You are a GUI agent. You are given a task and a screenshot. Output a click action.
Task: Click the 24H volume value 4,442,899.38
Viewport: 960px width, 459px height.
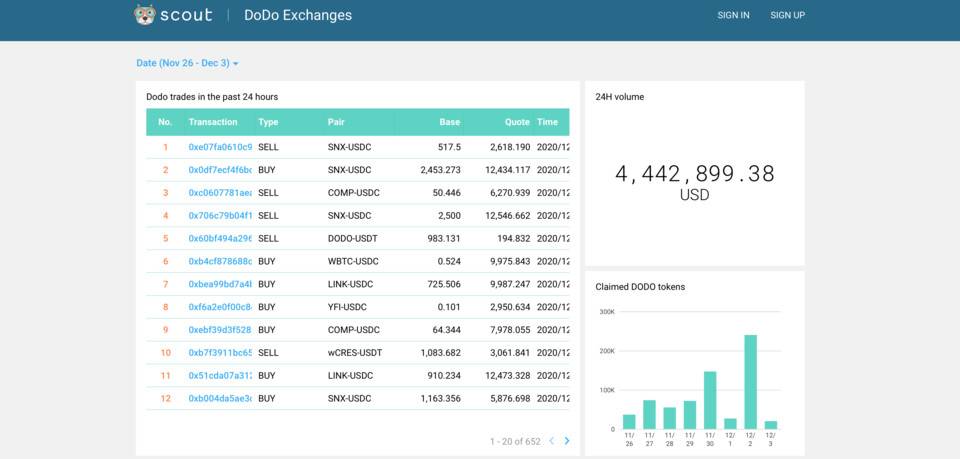(694, 174)
